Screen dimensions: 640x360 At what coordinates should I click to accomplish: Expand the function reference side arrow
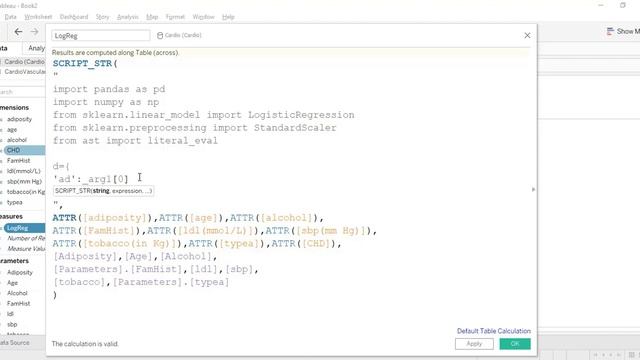coord(533,189)
